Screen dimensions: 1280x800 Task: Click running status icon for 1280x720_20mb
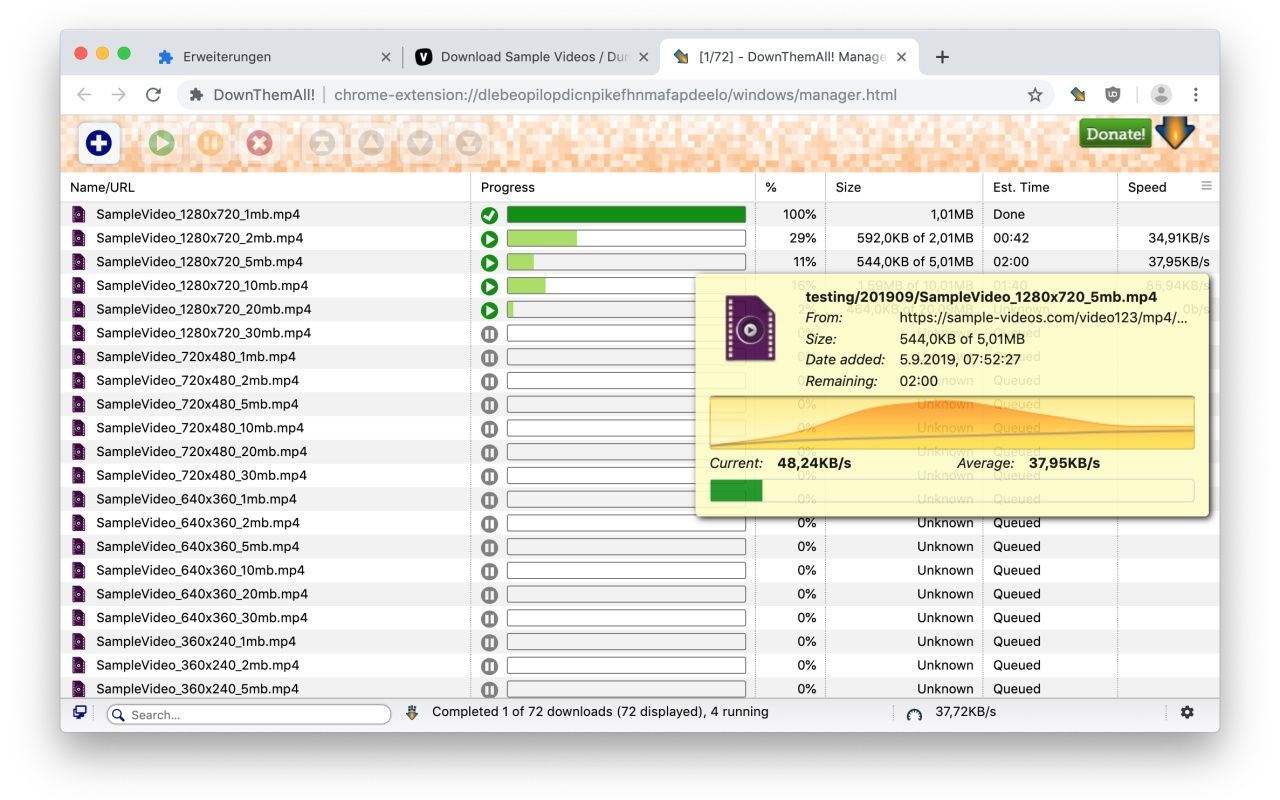[489, 310]
